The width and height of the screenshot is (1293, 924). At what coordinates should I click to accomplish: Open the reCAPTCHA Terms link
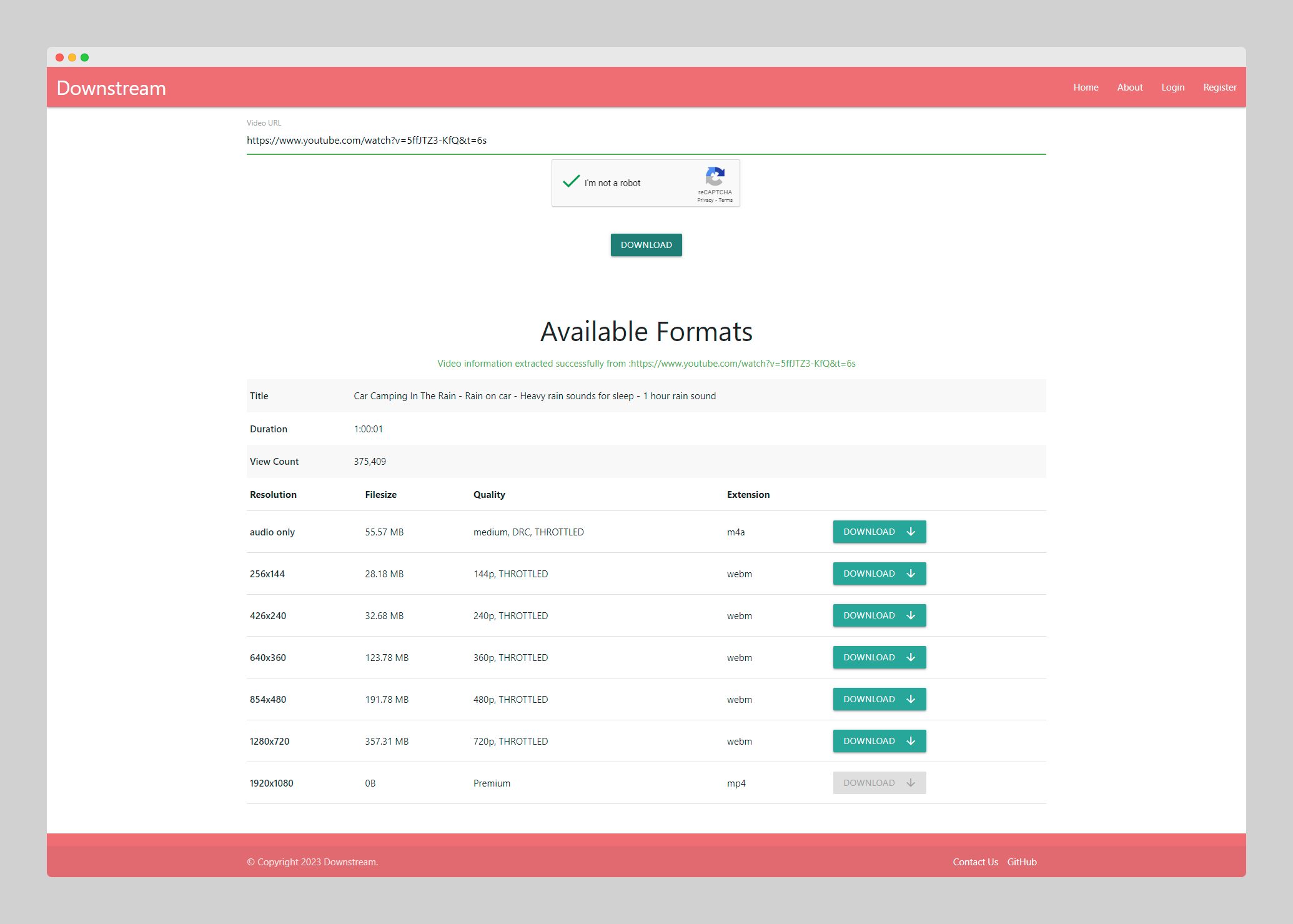726,201
